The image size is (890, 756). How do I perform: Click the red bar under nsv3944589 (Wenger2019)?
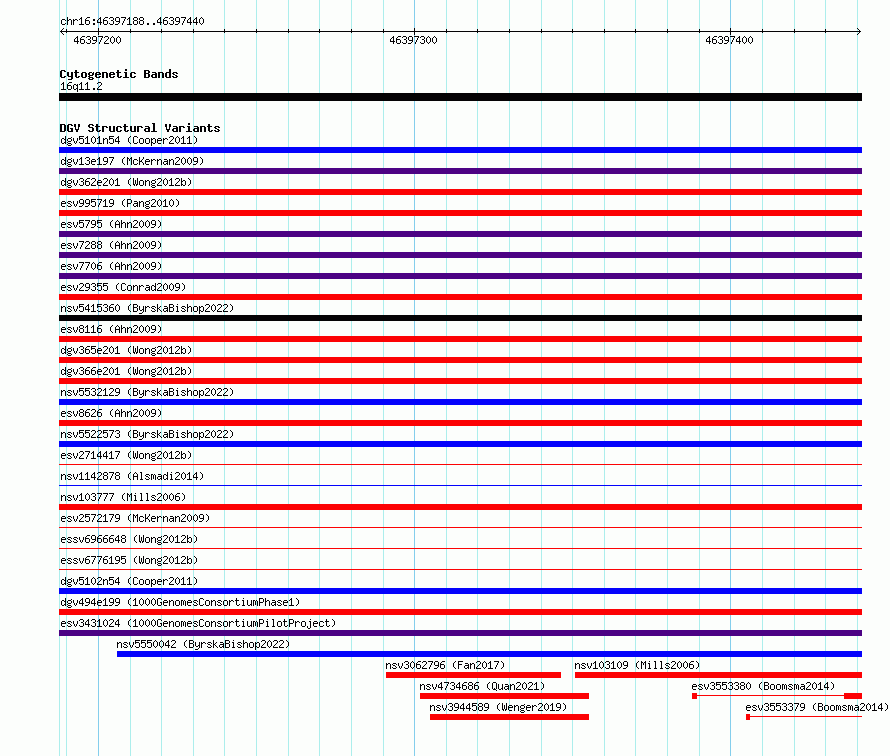click(510, 717)
